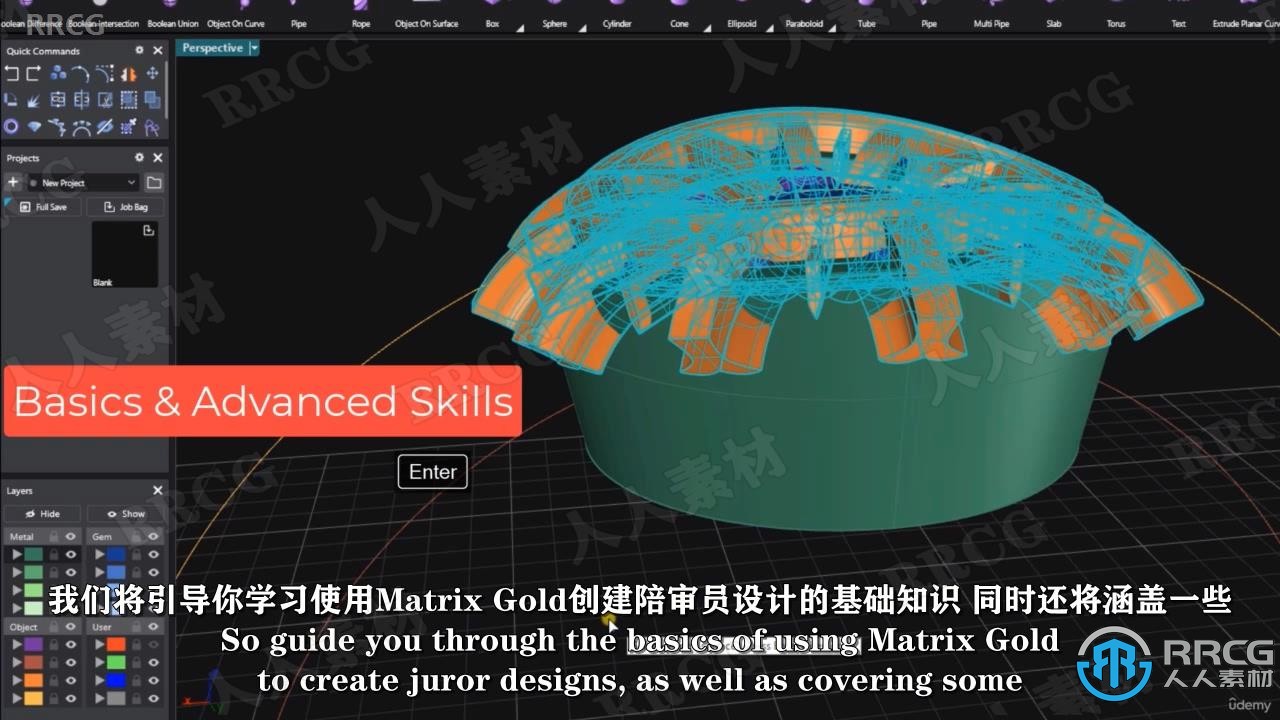Lock the purple Object layer
This screenshot has height=720, width=1280.
coord(53,644)
